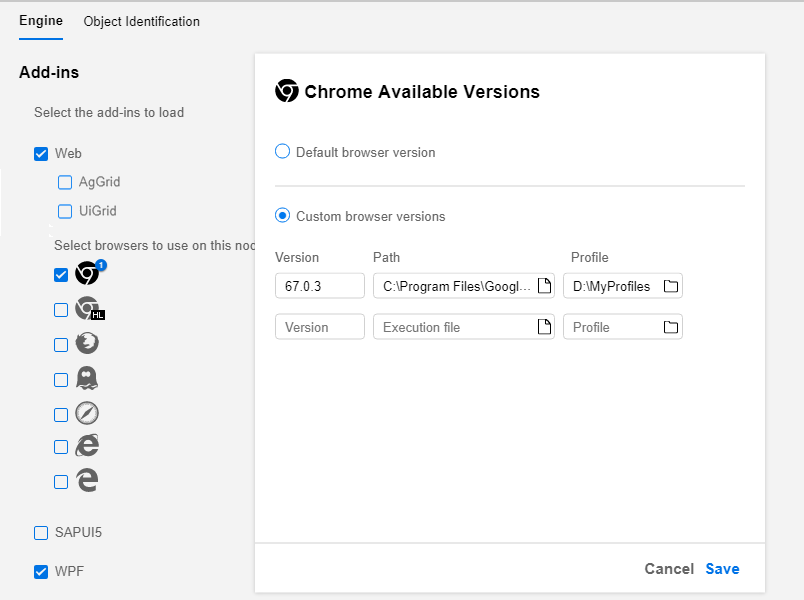This screenshot has height=600, width=804.
Task: Click the Firefox browser icon
Action: (x=88, y=344)
